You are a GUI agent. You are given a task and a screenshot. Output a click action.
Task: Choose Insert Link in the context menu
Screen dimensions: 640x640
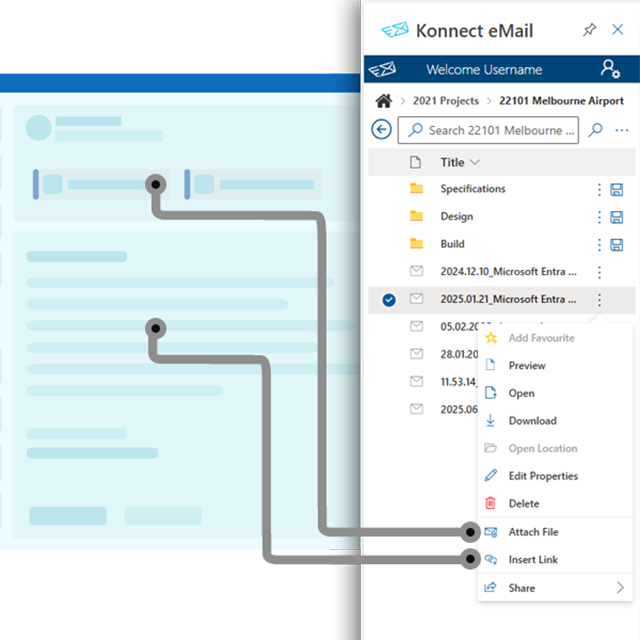pyautogui.click(x=555, y=560)
